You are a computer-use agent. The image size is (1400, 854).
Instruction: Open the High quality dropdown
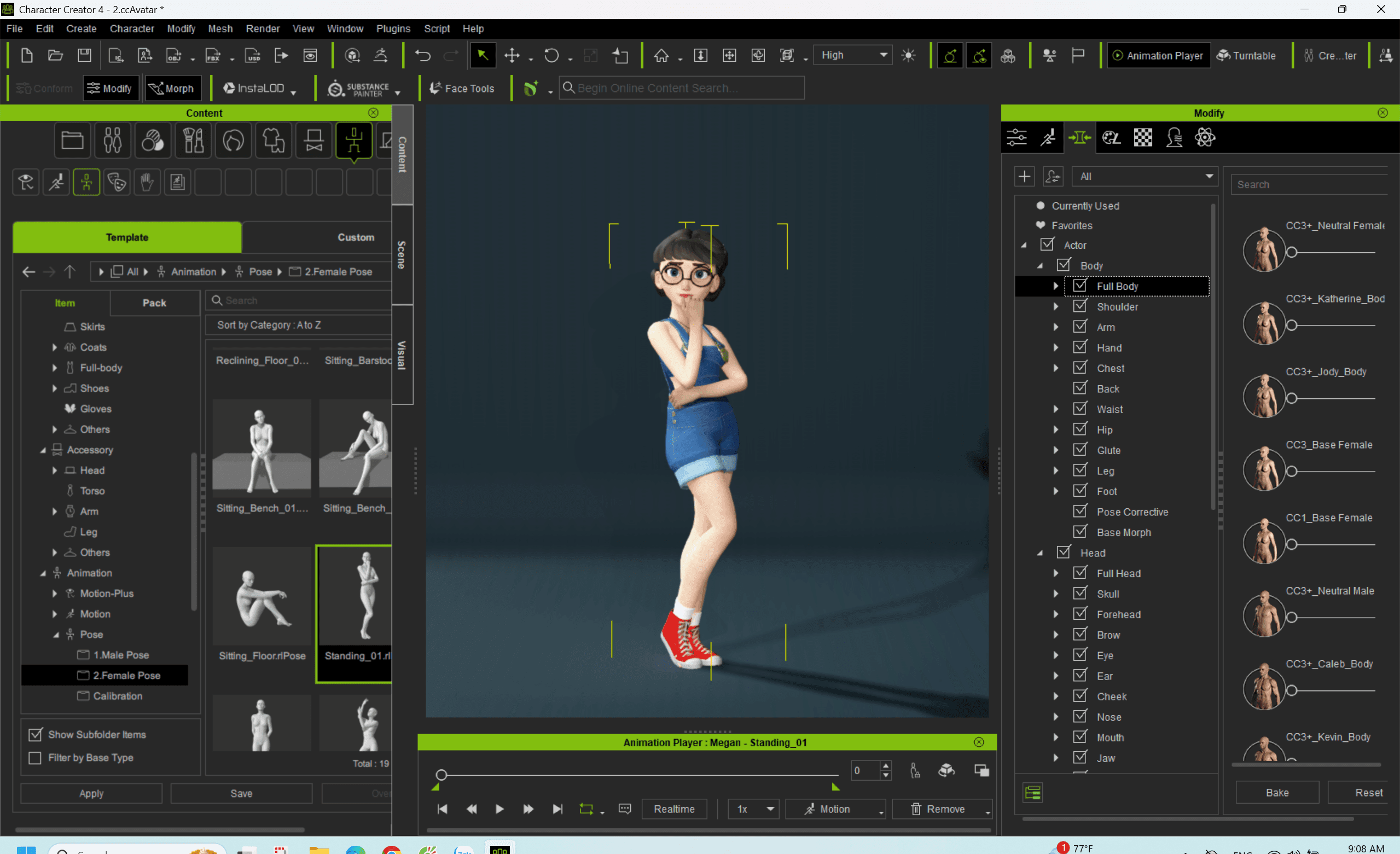(853, 55)
